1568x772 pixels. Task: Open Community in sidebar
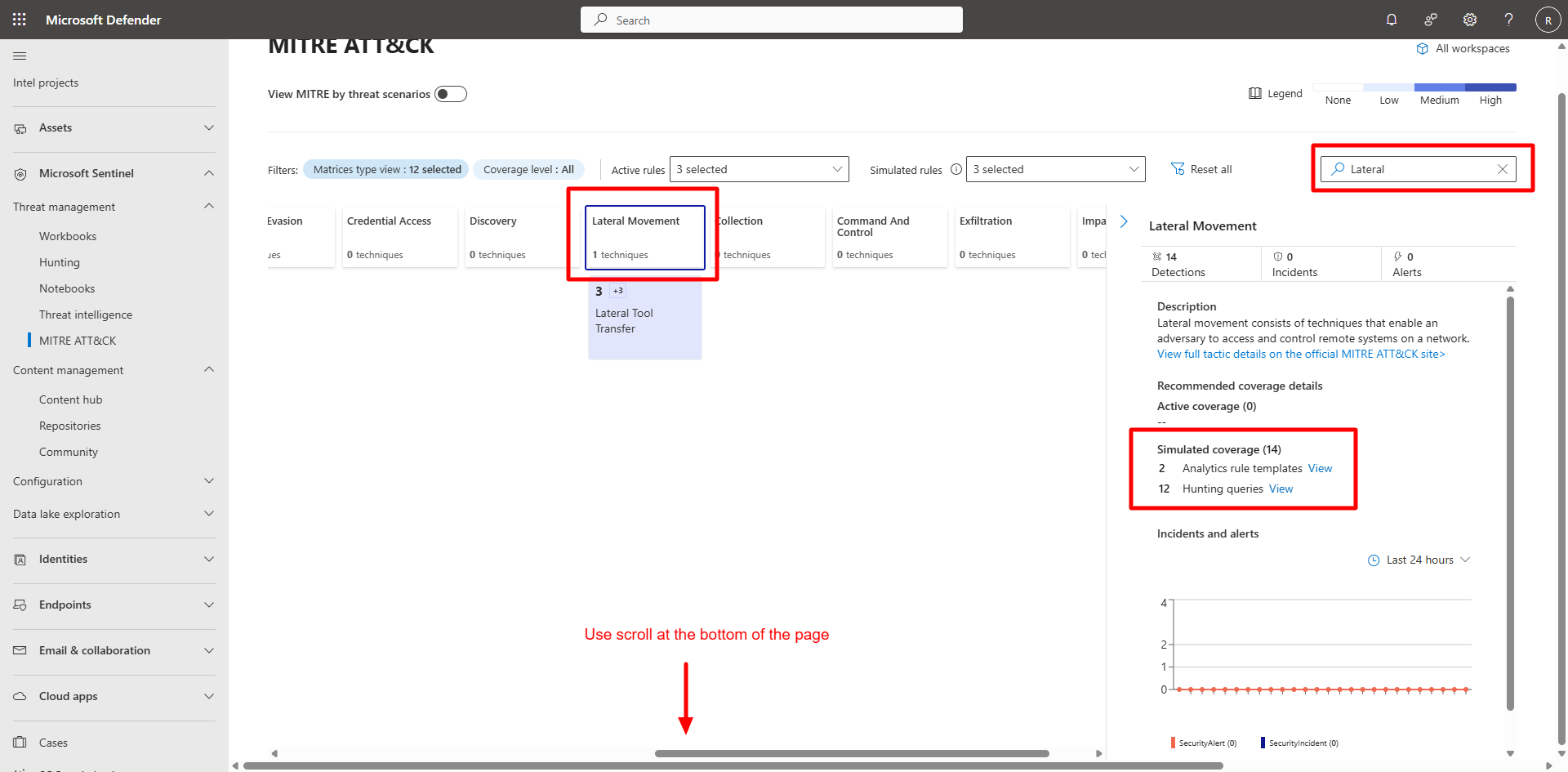[69, 452]
